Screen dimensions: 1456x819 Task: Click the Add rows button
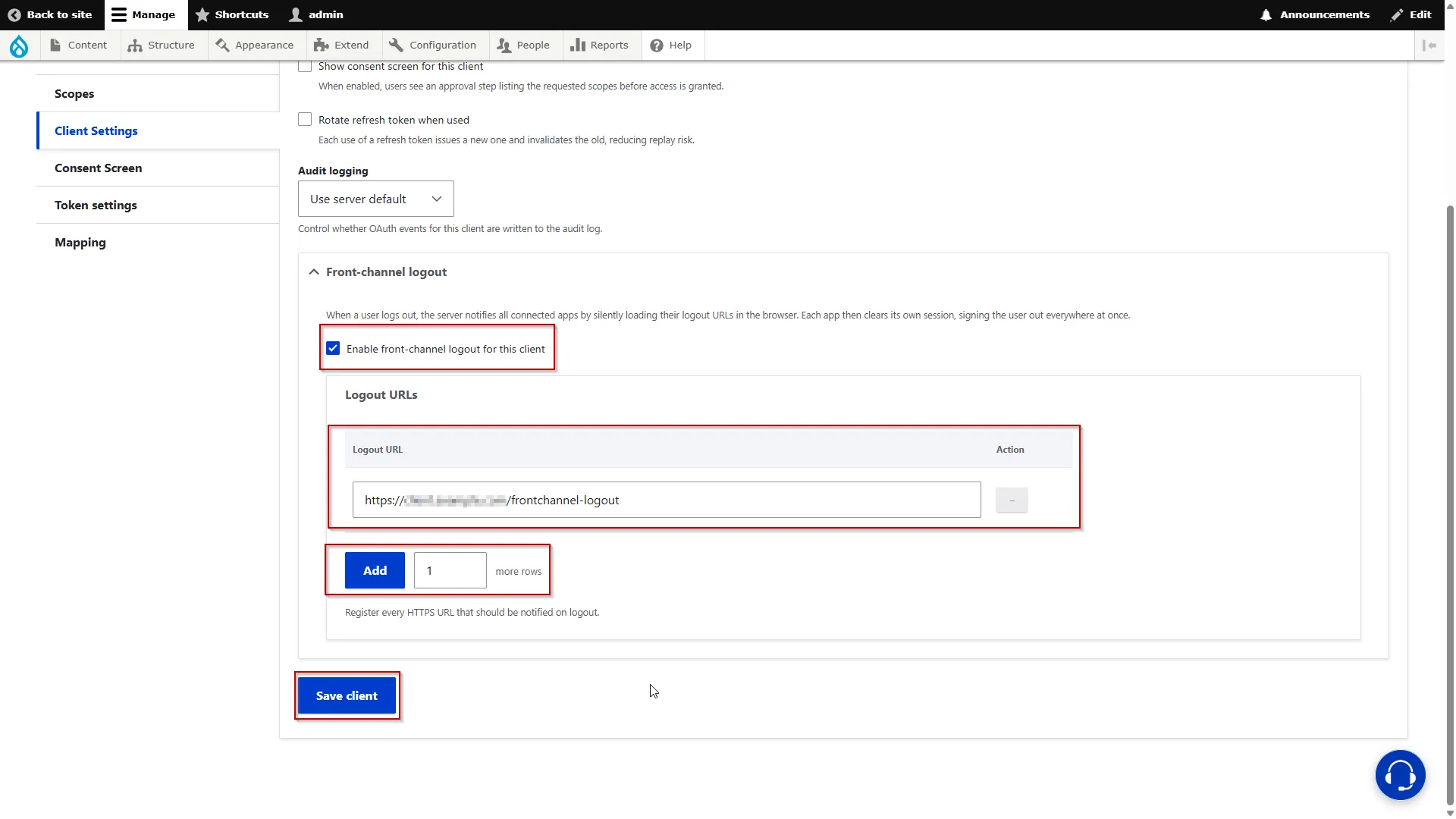tap(375, 571)
